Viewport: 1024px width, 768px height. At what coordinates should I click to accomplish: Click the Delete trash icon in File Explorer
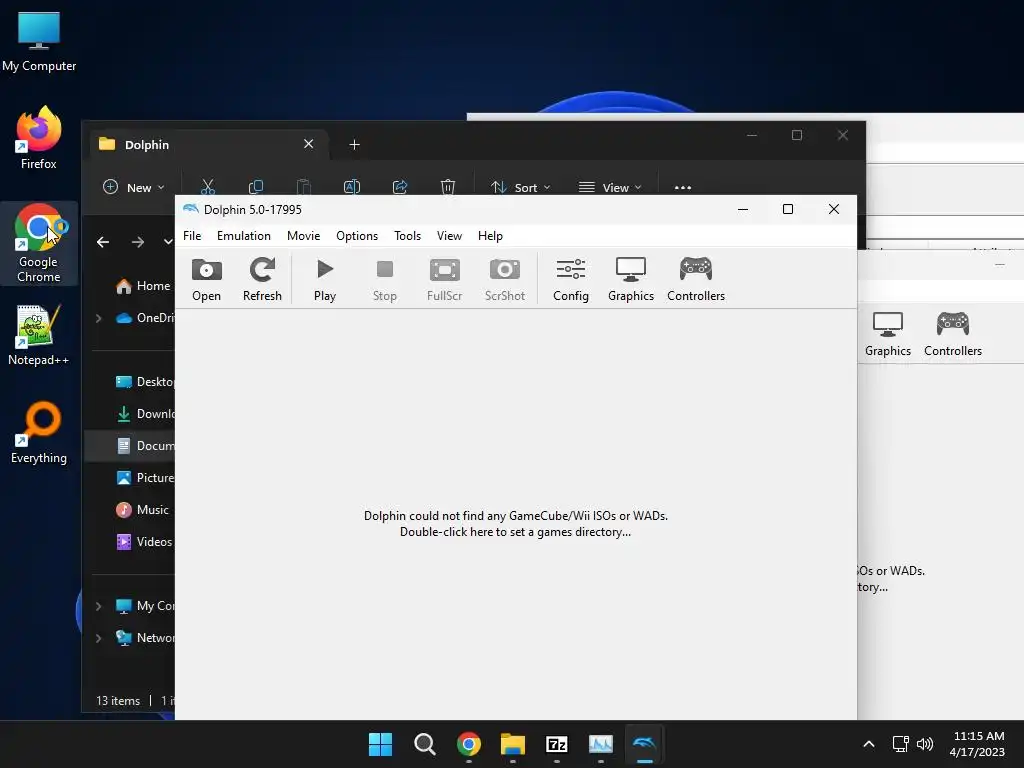[447, 187]
